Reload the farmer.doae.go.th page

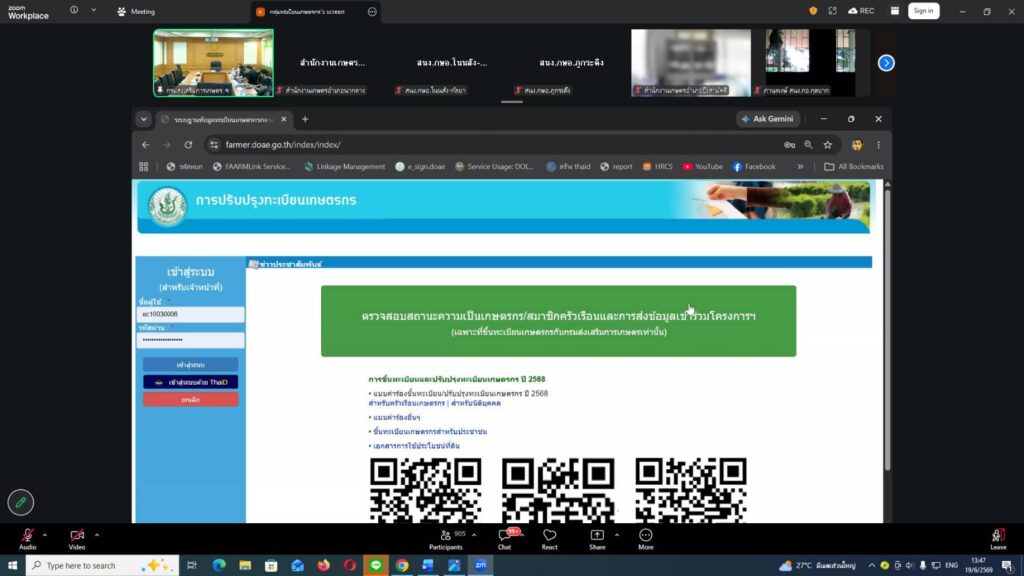188,145
